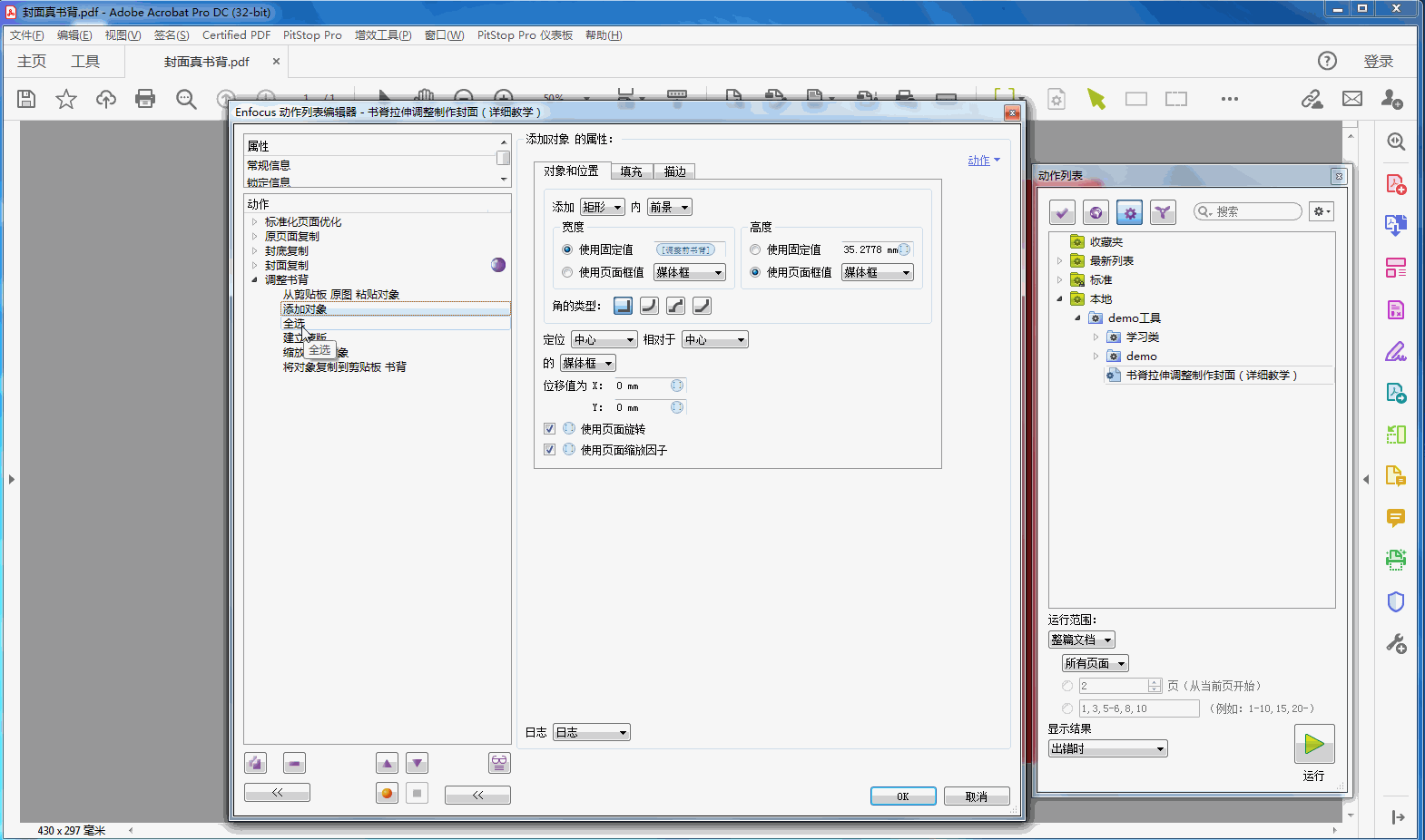Move action up with the up triangle
Screen dimensions: 1425x840
pyautogui.click(x=387, y=763)
